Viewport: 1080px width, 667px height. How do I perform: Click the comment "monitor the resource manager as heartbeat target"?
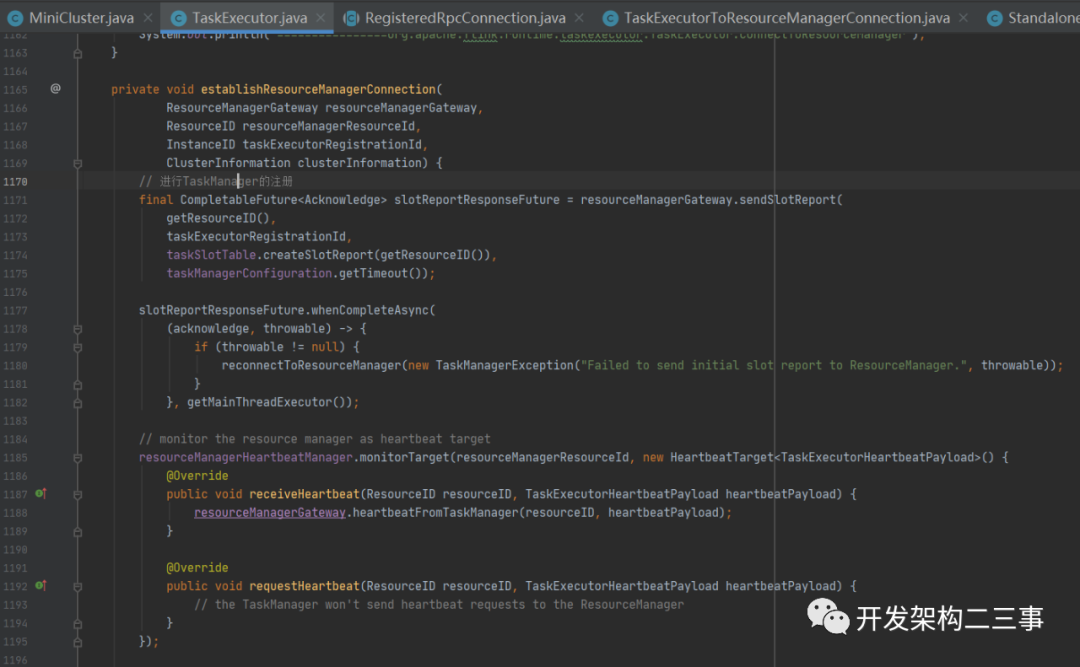pyautogui.click(x=315, y=439)
